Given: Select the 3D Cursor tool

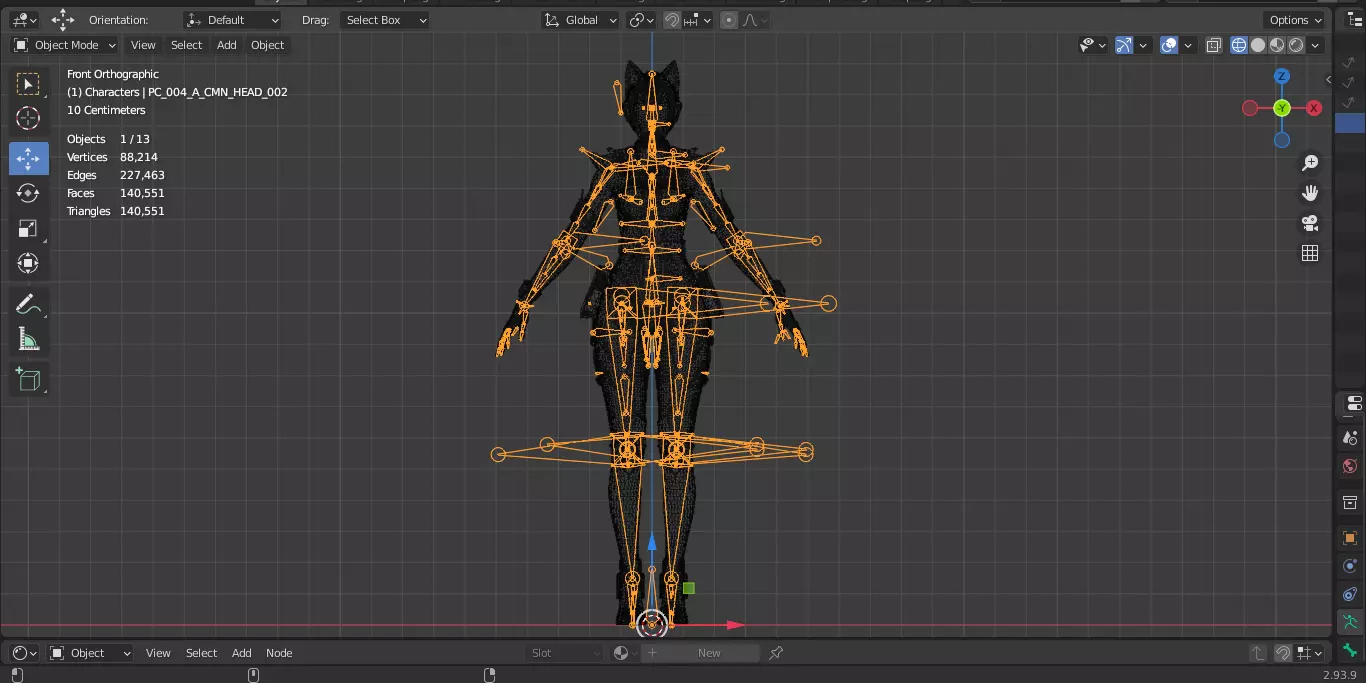Looking at the screenshot, I should (x=28, y=118).
